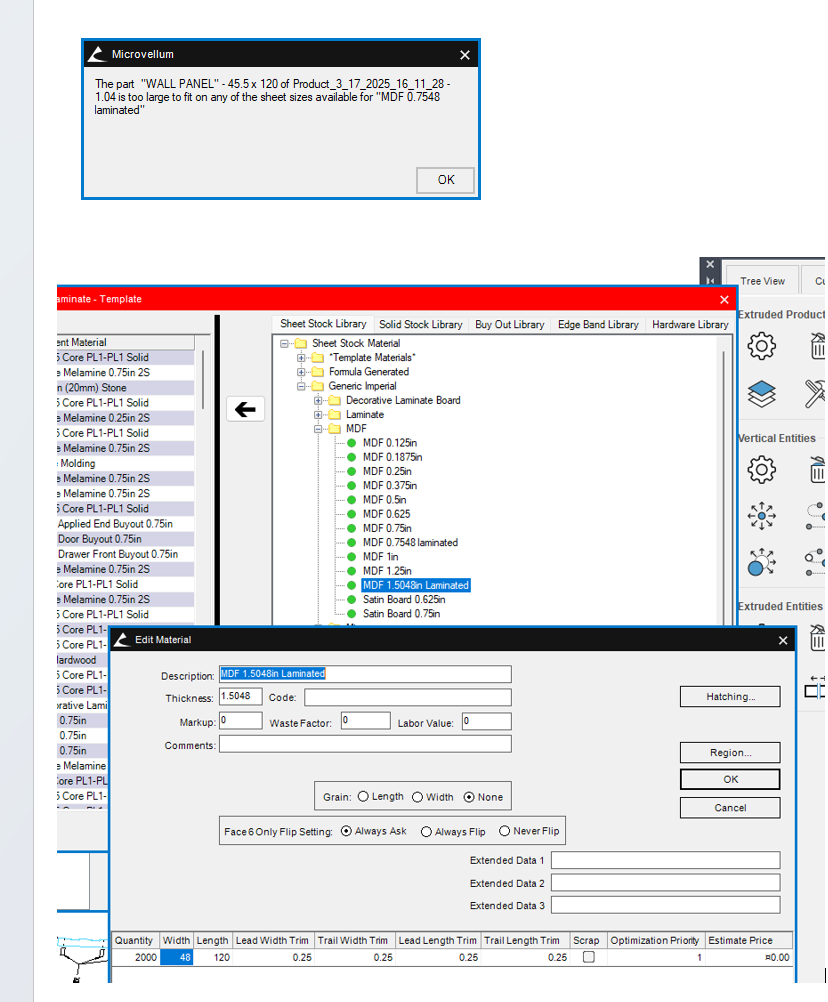The width and height of the screenshot is (828, 1002).
Task: Open the Hardware Library tab
Action: [x=690, y=325]
